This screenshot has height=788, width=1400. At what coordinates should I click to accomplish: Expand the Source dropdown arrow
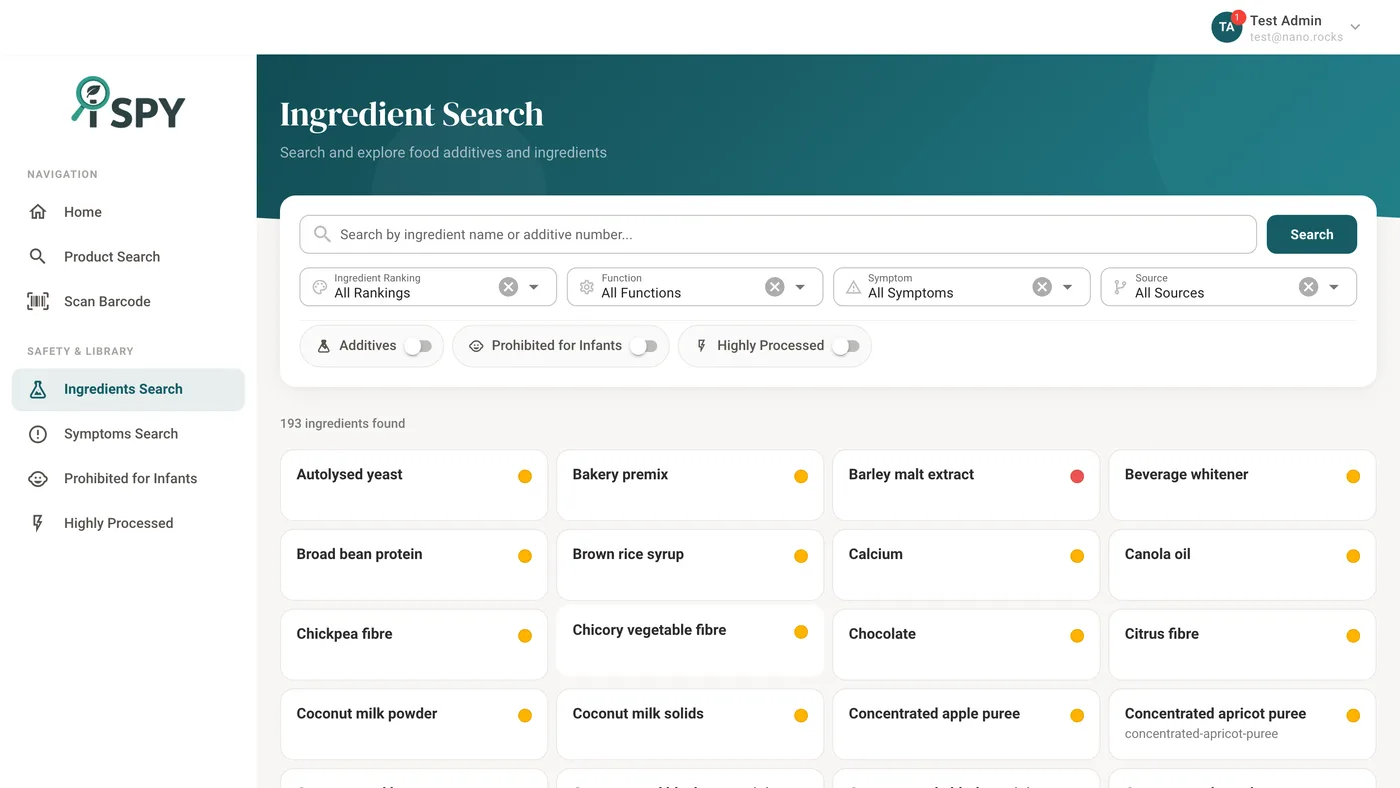pyautogui.click(x=1334, y=287)
